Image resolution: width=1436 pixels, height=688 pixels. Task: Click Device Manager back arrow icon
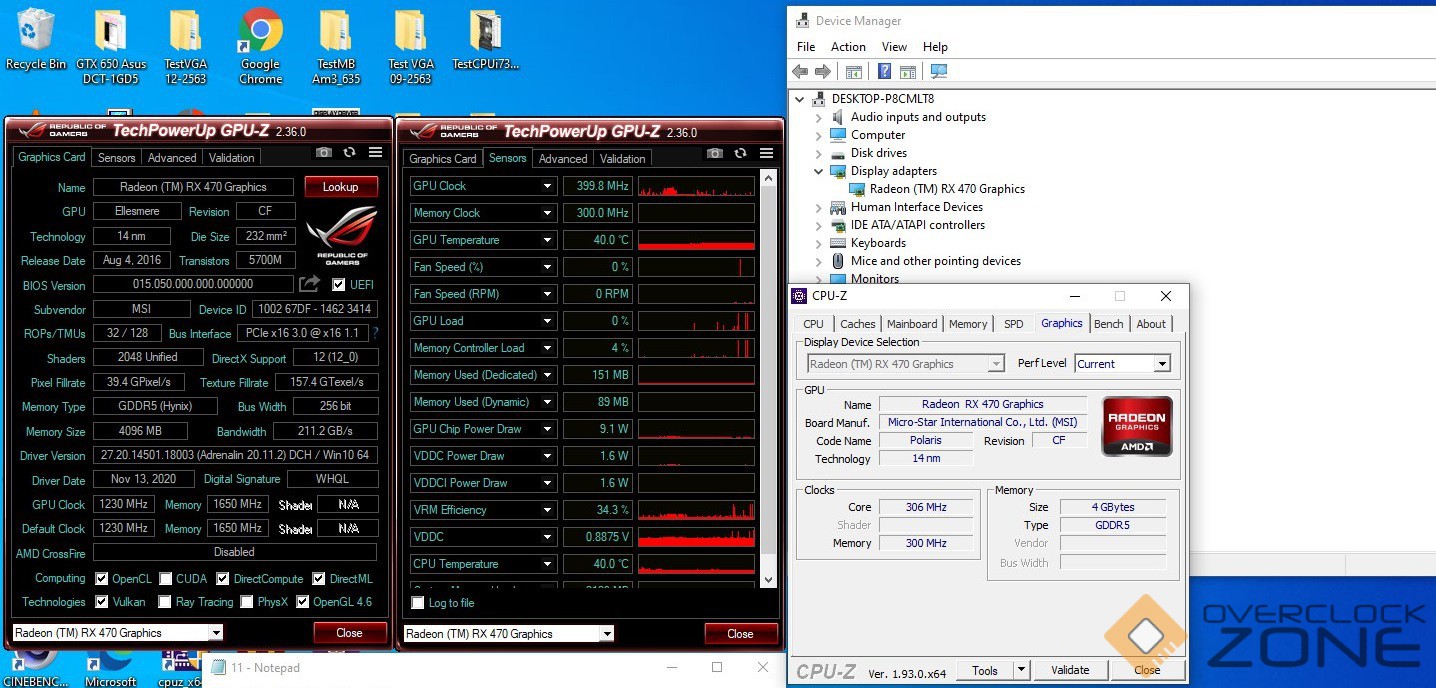[799, 72]
